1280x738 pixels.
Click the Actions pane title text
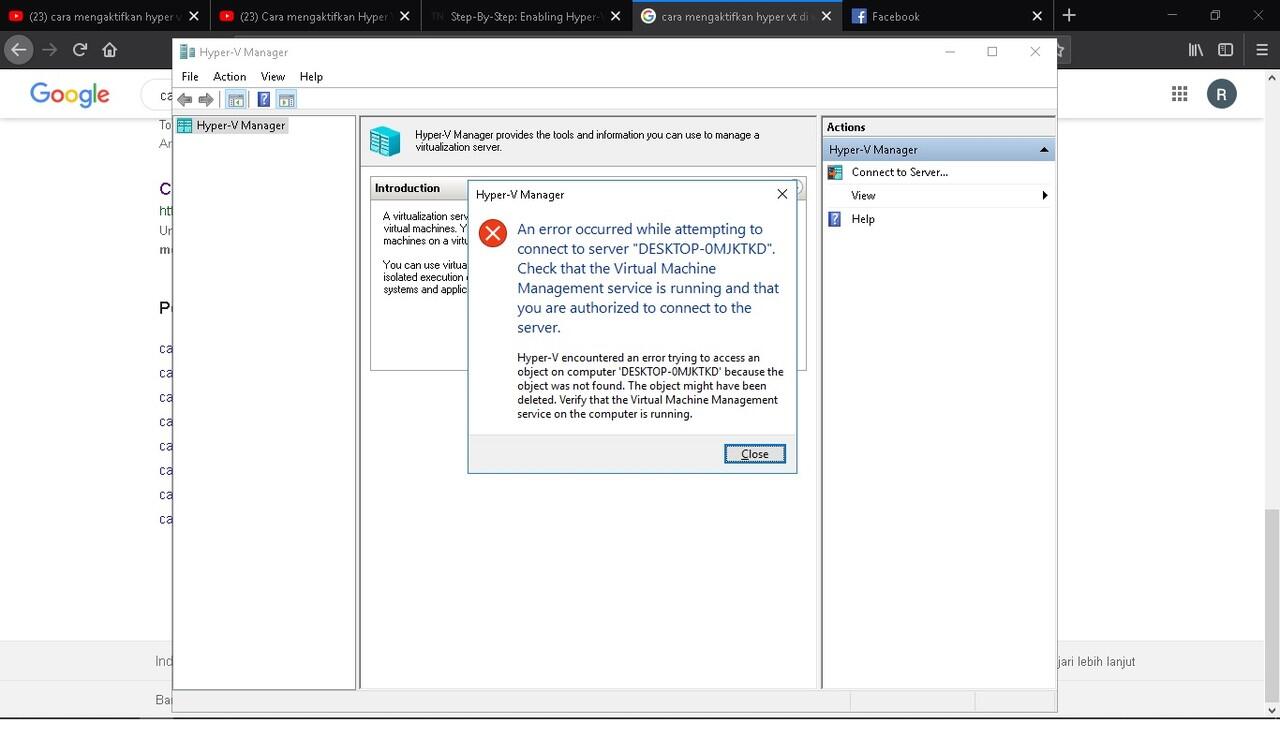846,127
